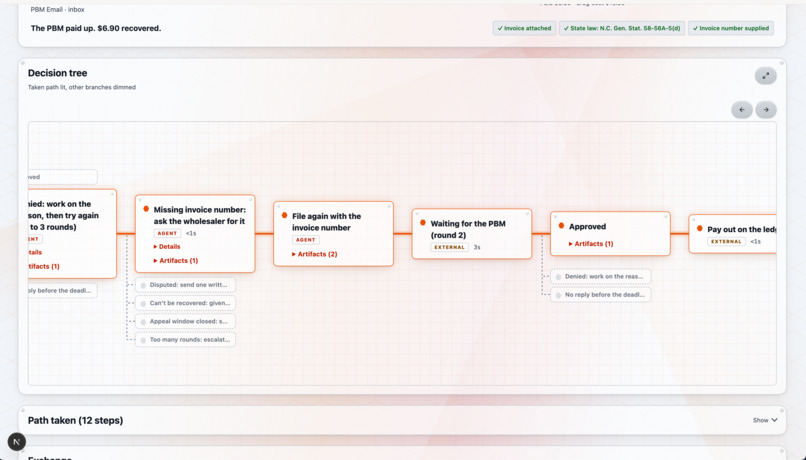The width and height of the screenshot is (806, 460).
Task: Go to the previous decision tree step
Action: pos(742,109)
